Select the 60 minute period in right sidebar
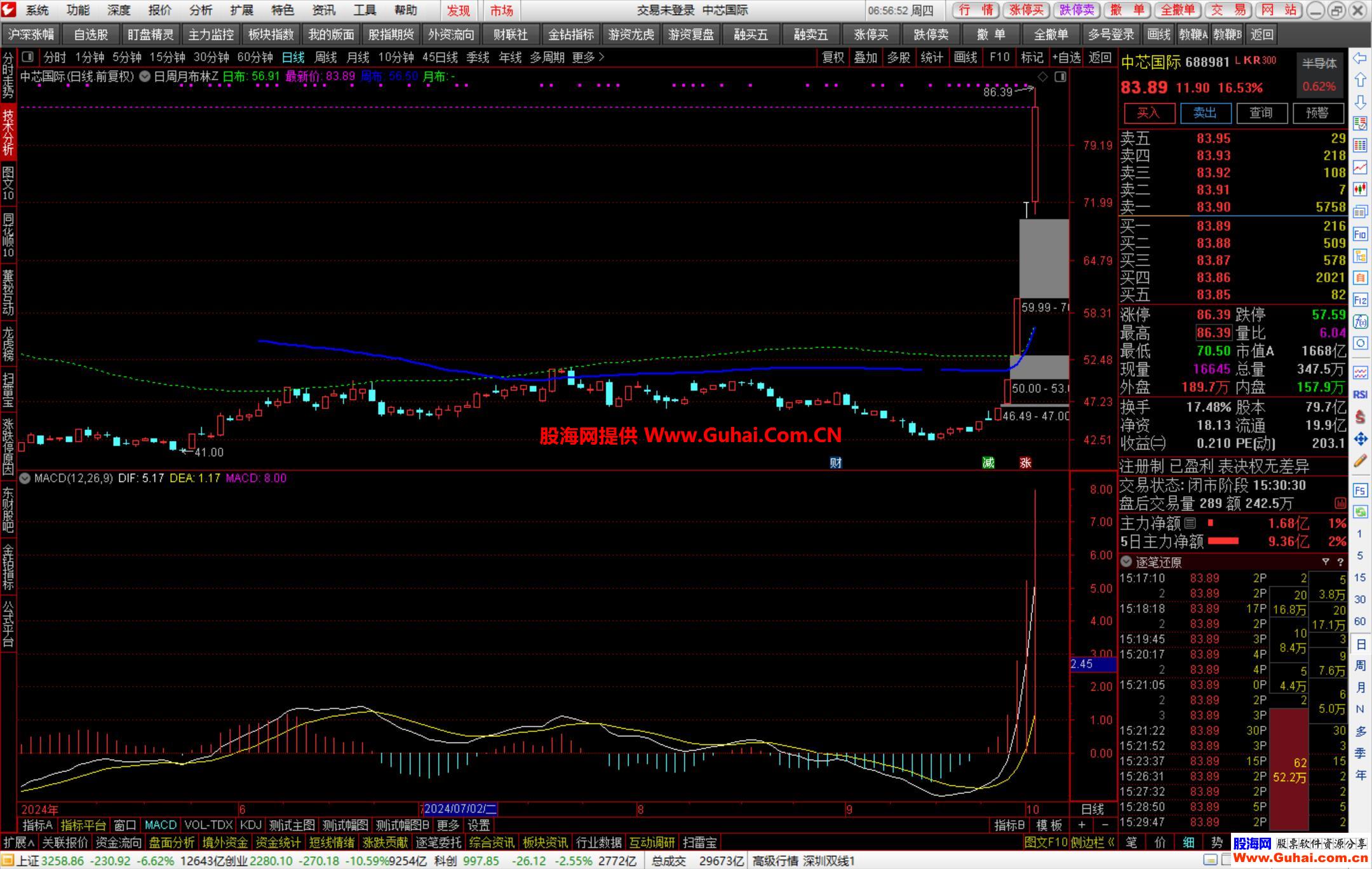This screenshot has width=1372, height=869. (x=1360, y=621)
